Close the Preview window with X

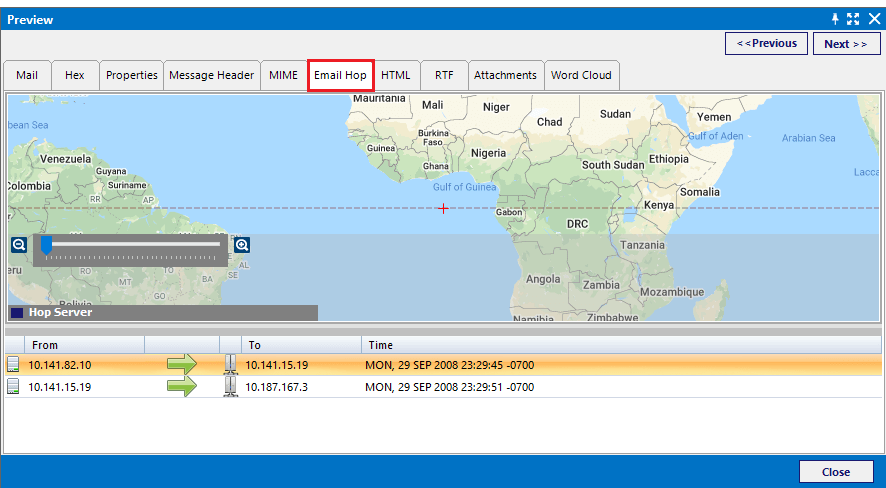pyautogui.click(x=874, y=19)
